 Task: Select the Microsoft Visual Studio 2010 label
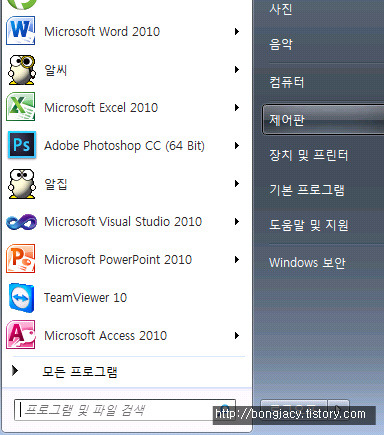click(123, 222)
